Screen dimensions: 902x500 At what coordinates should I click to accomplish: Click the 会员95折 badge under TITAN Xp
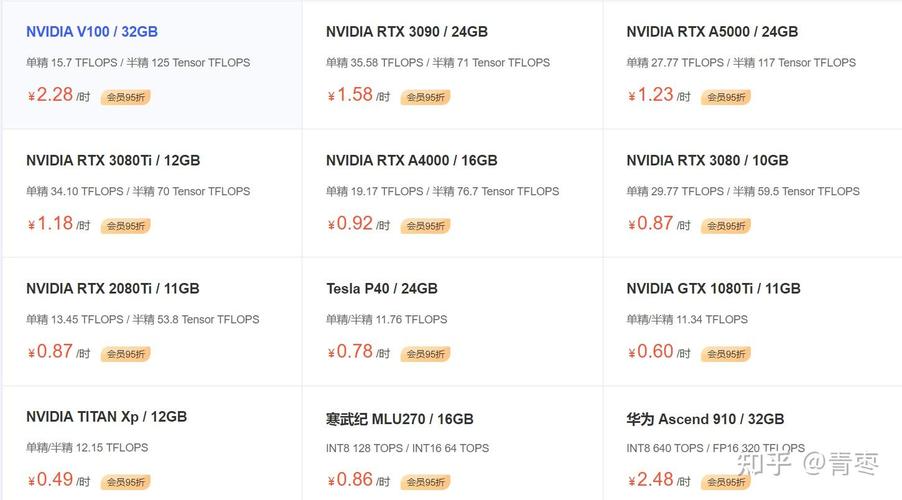(126, 482)
